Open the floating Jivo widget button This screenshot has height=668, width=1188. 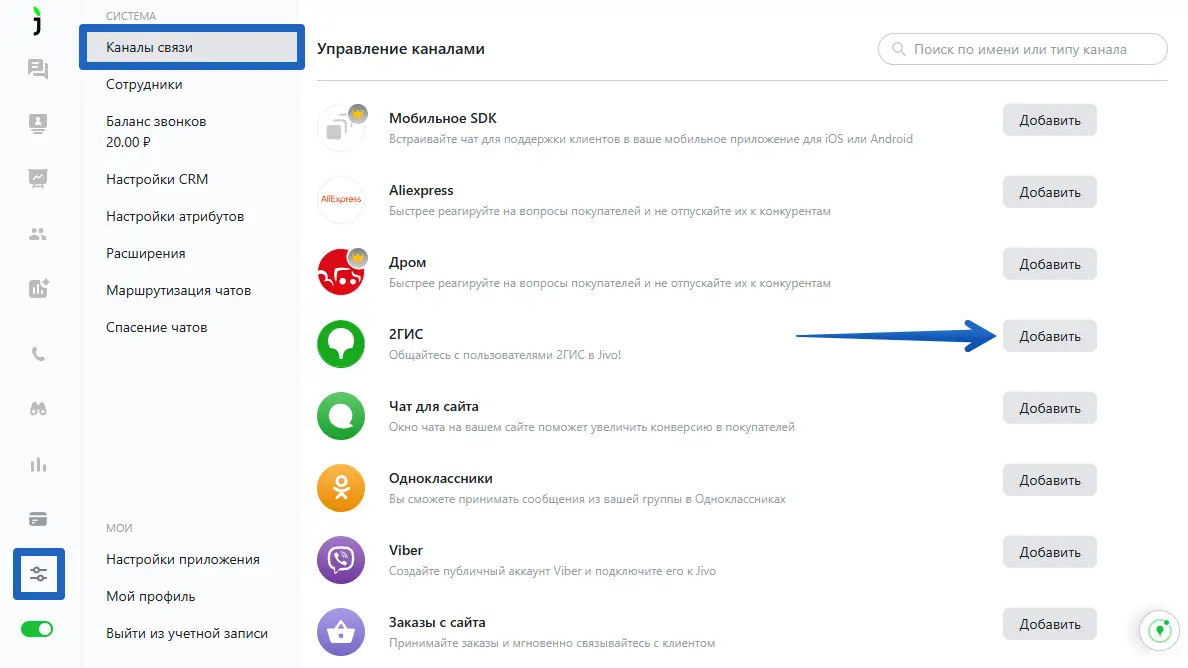point(1160,629)
